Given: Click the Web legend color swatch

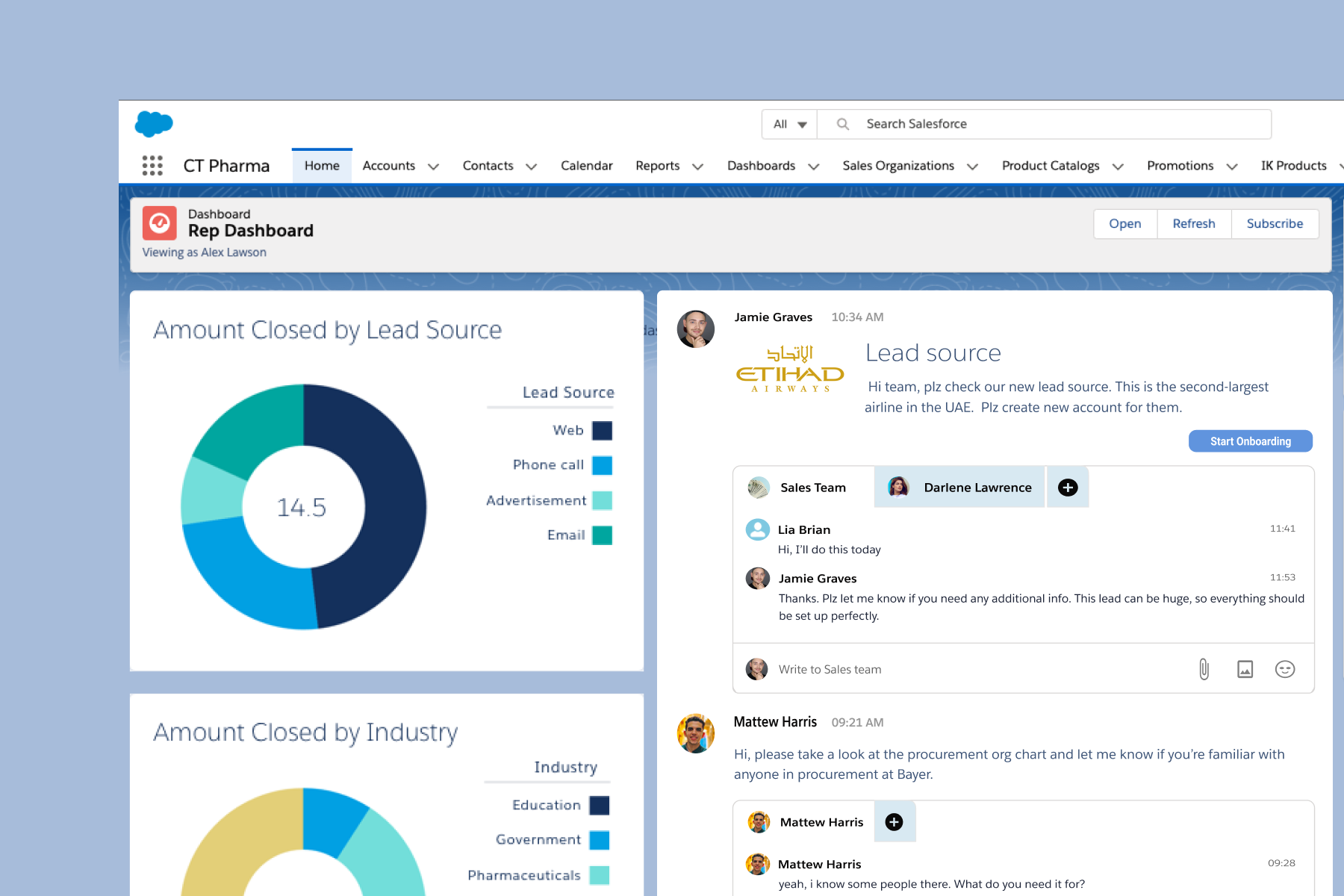Looking at the screenshot, I should coord(602,431).
